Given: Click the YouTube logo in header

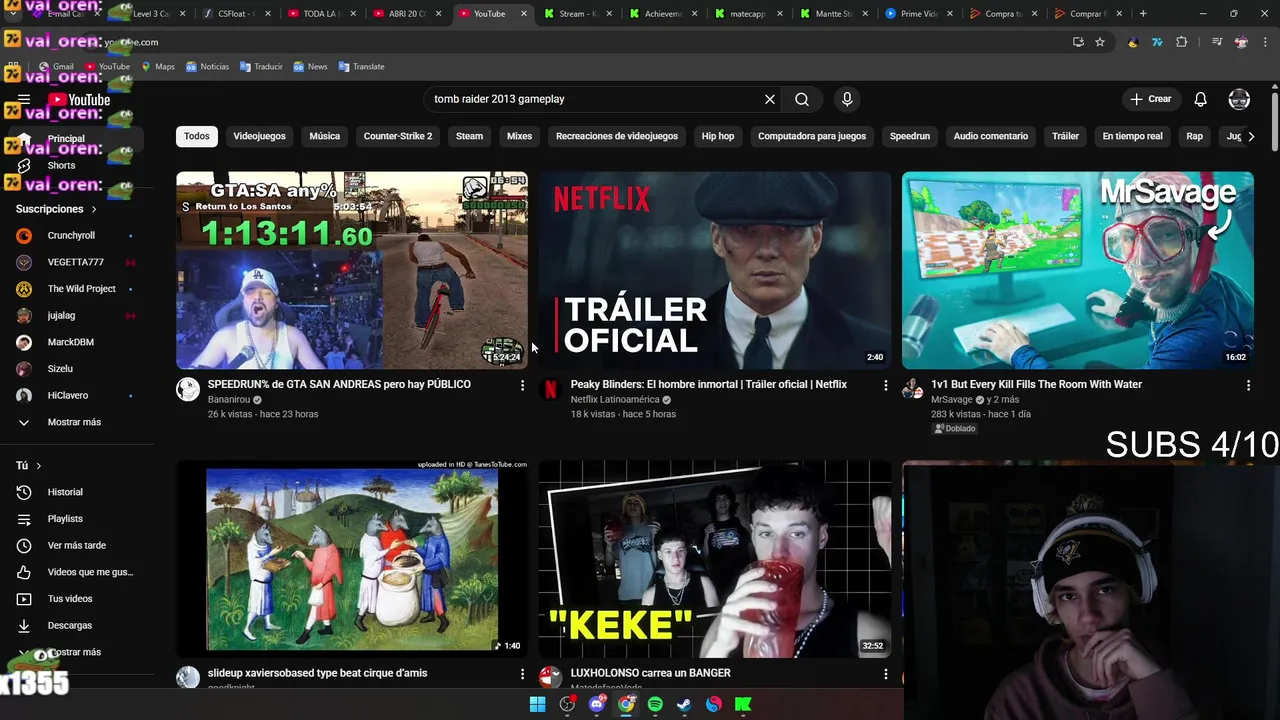Looking at the screenshot, I should (79, 99).
